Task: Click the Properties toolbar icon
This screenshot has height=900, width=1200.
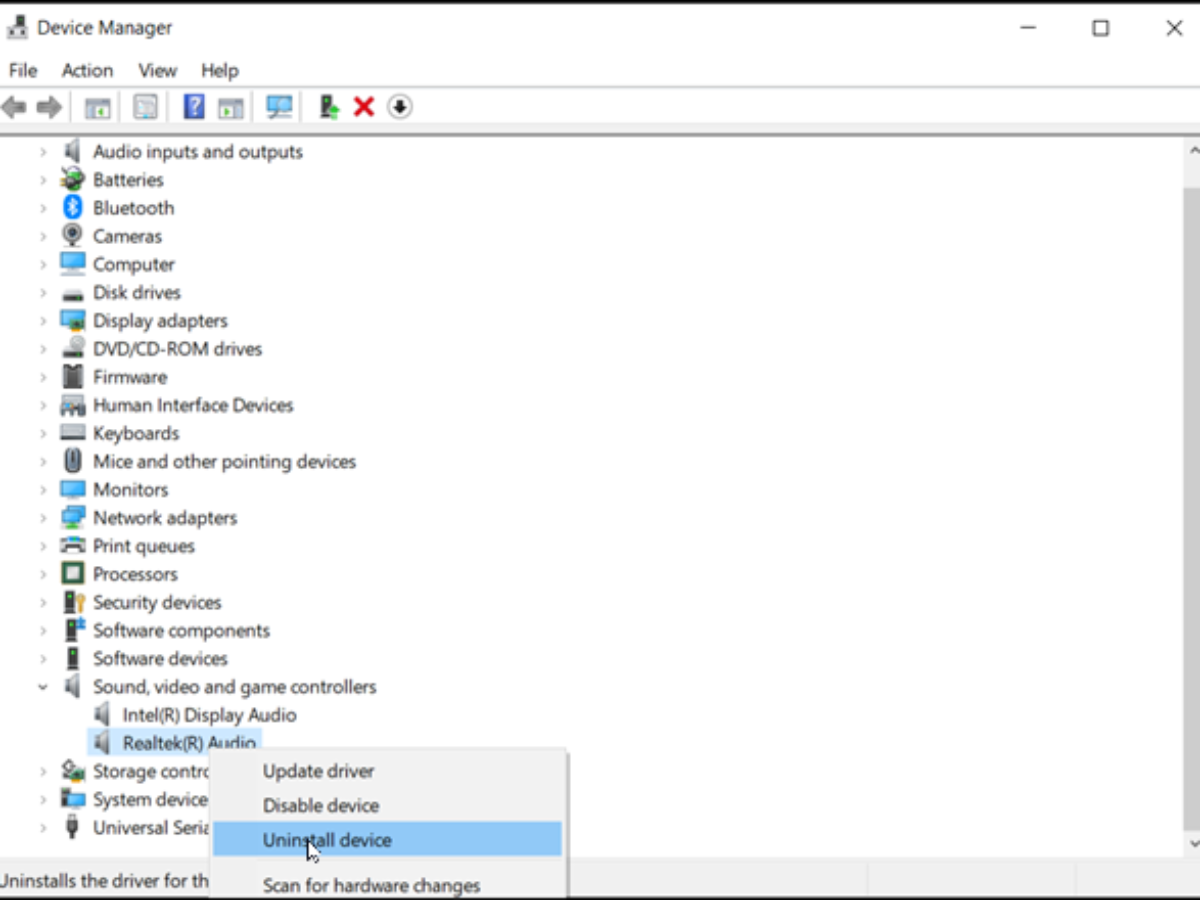Action: (x=146, y=107)
